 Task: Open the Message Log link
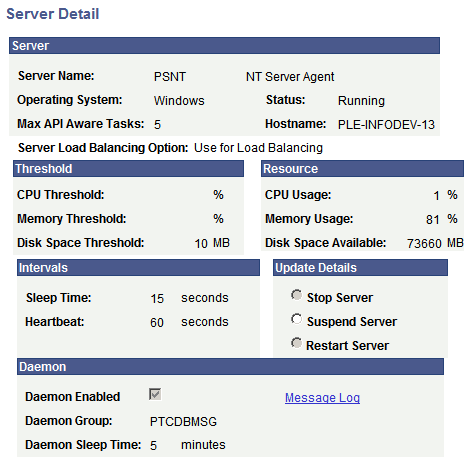[322, 398]
